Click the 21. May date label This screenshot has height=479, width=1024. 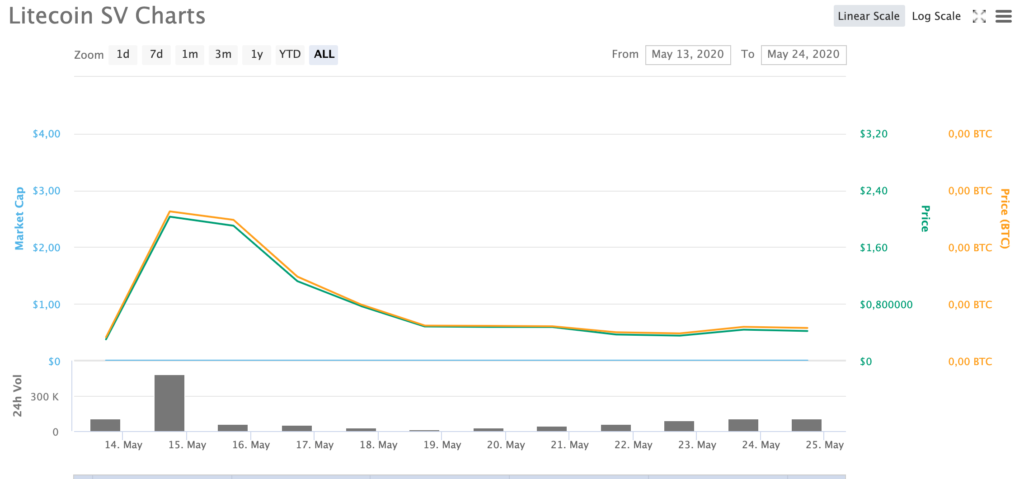[570, 445]
